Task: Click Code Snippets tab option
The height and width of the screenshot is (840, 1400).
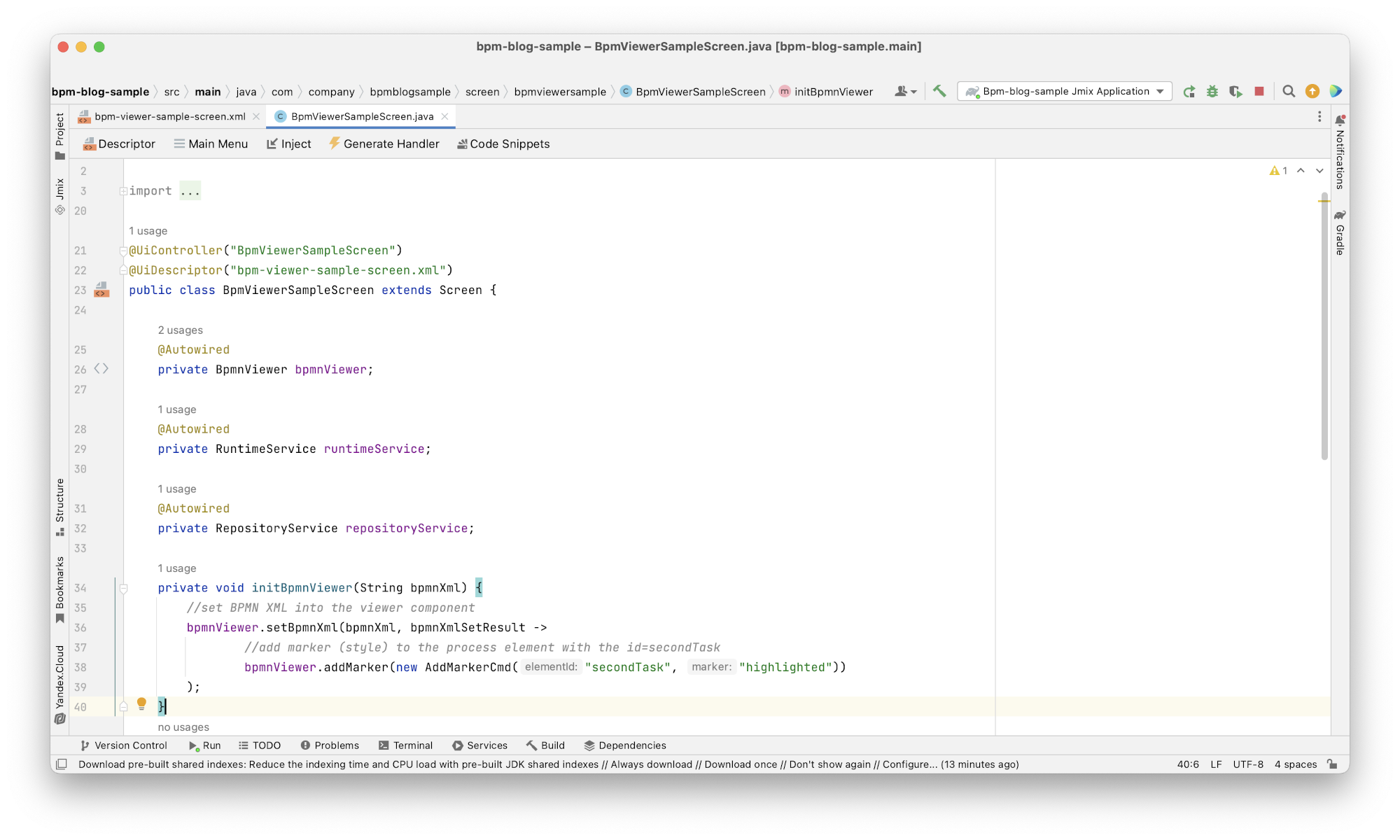Action: 503,144
